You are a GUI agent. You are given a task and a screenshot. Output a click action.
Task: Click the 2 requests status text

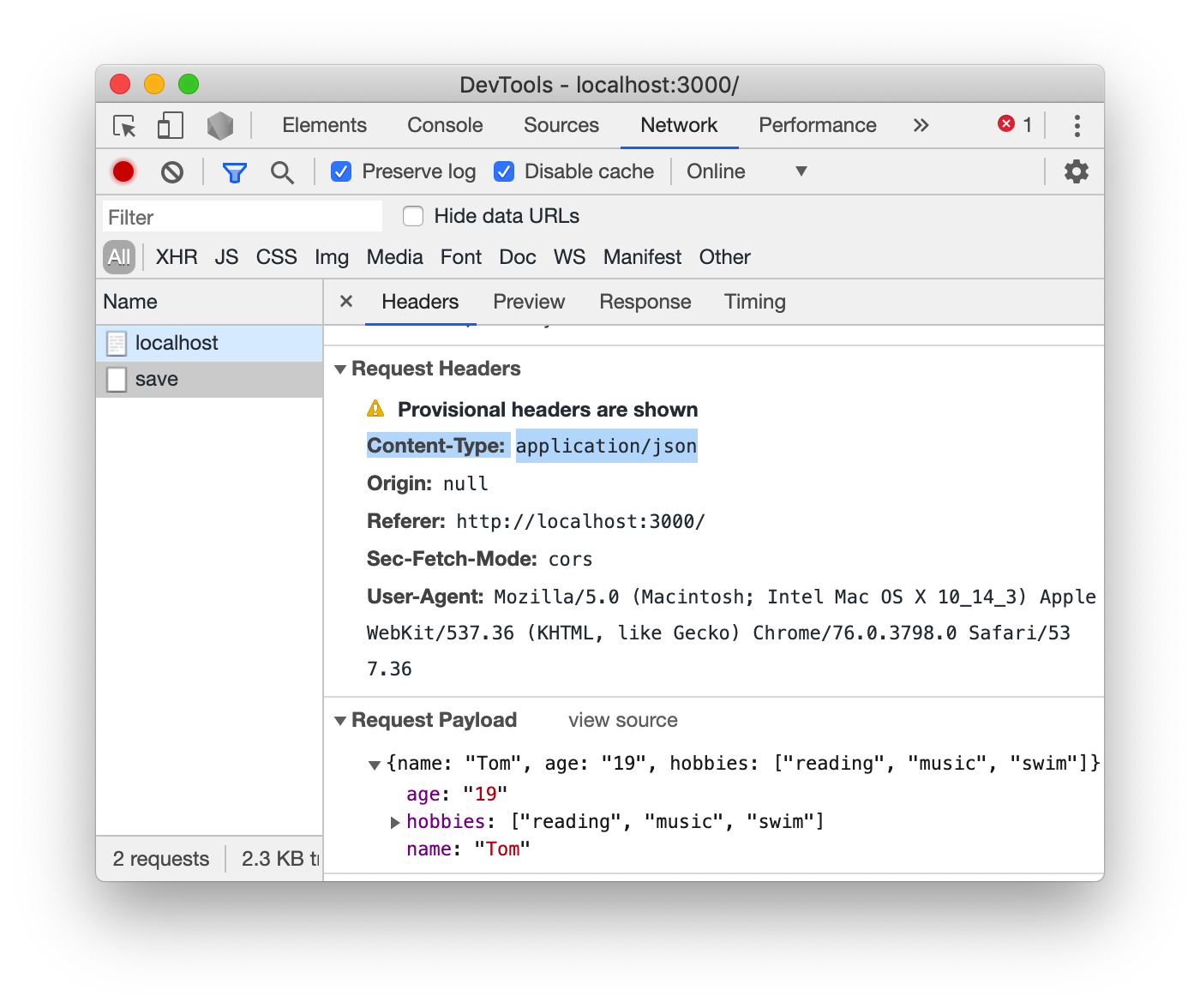(x=161, y=859)
